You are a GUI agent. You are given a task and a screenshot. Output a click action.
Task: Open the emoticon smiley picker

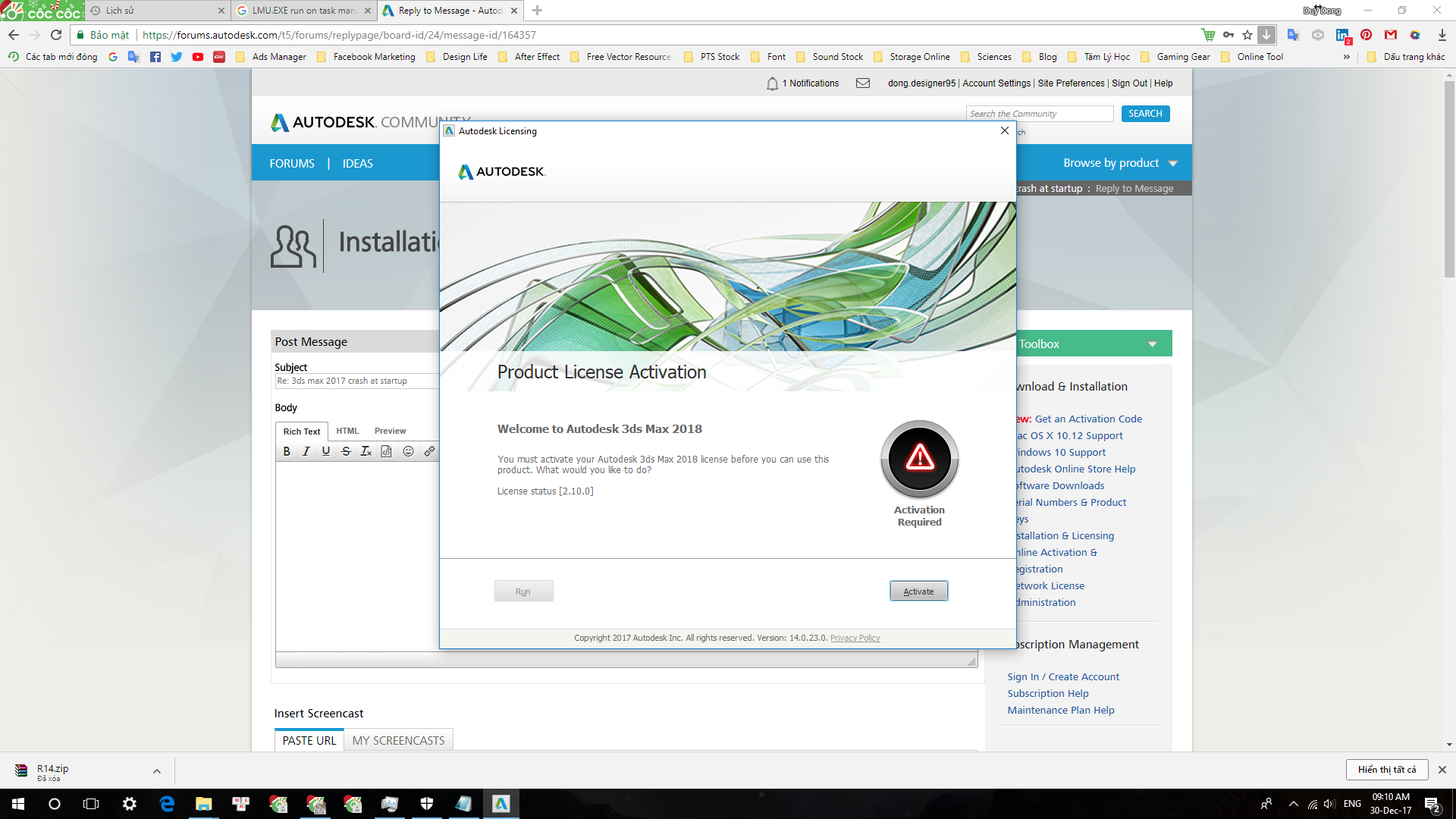tap(408, 451)
